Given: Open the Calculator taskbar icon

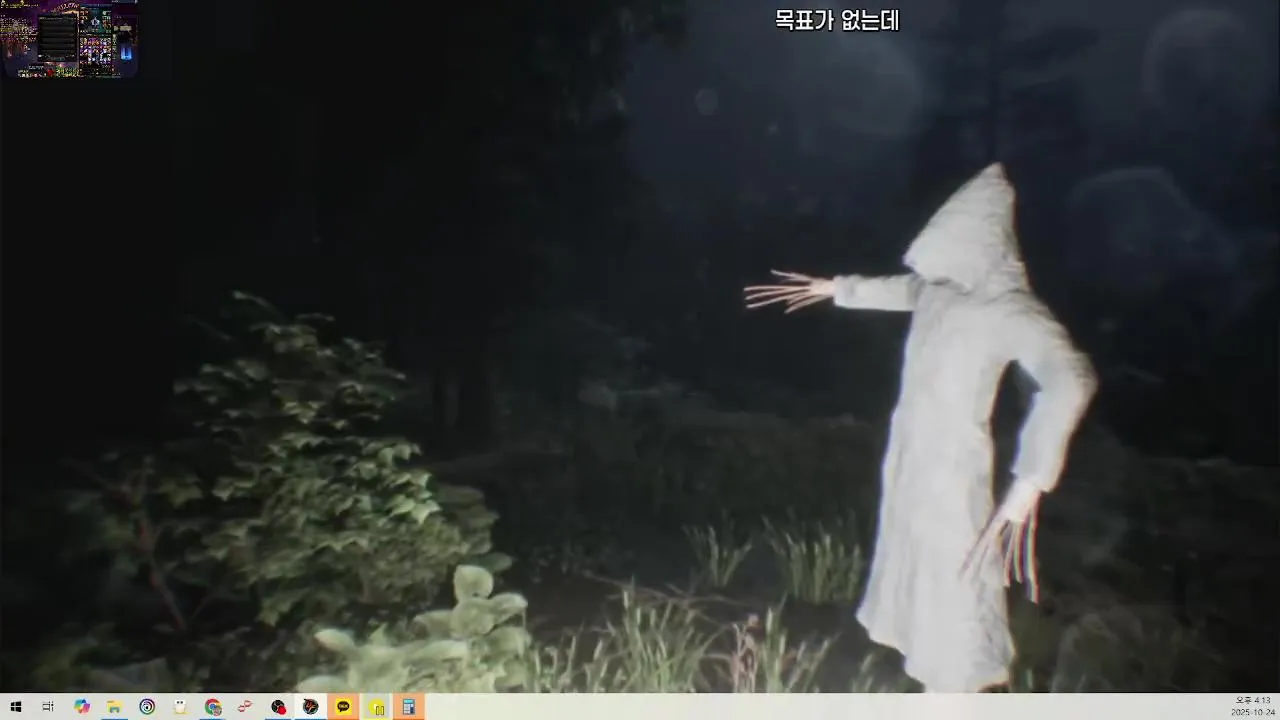Looking at the screenshot, I should [x=409, y=707].
